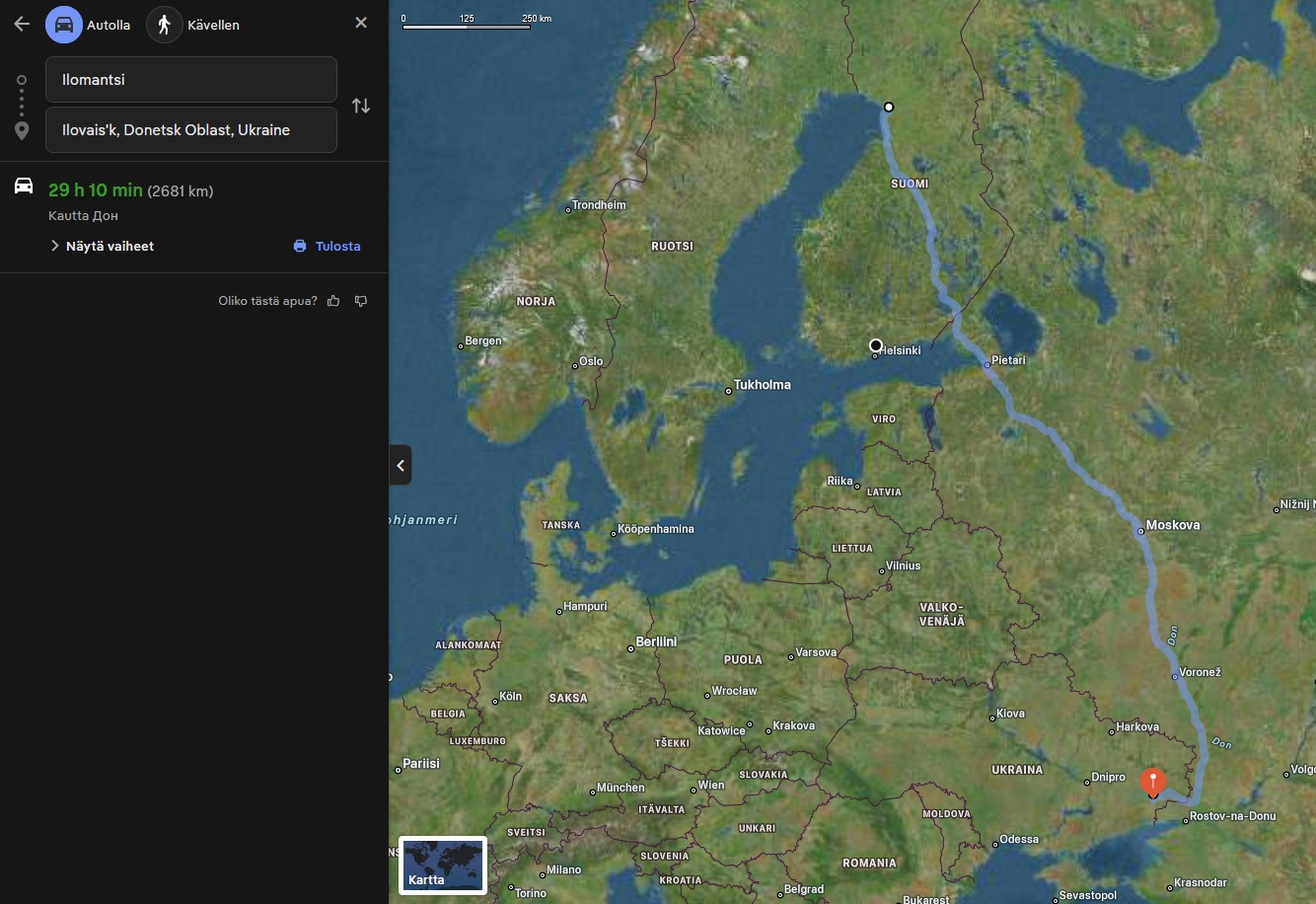Go back using the left arrow
This screenshot has height=904, width=1316.
tap(22, 24)
